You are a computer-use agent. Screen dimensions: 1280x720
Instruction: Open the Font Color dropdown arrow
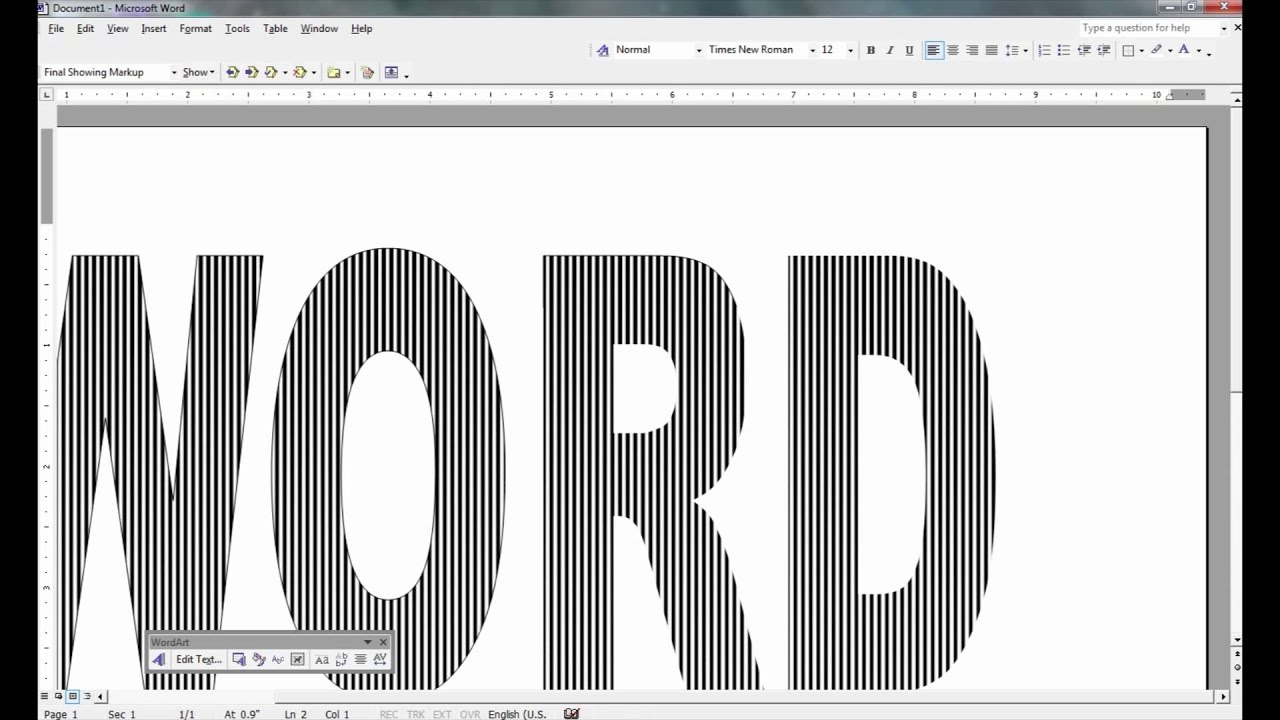[1198, 50]
